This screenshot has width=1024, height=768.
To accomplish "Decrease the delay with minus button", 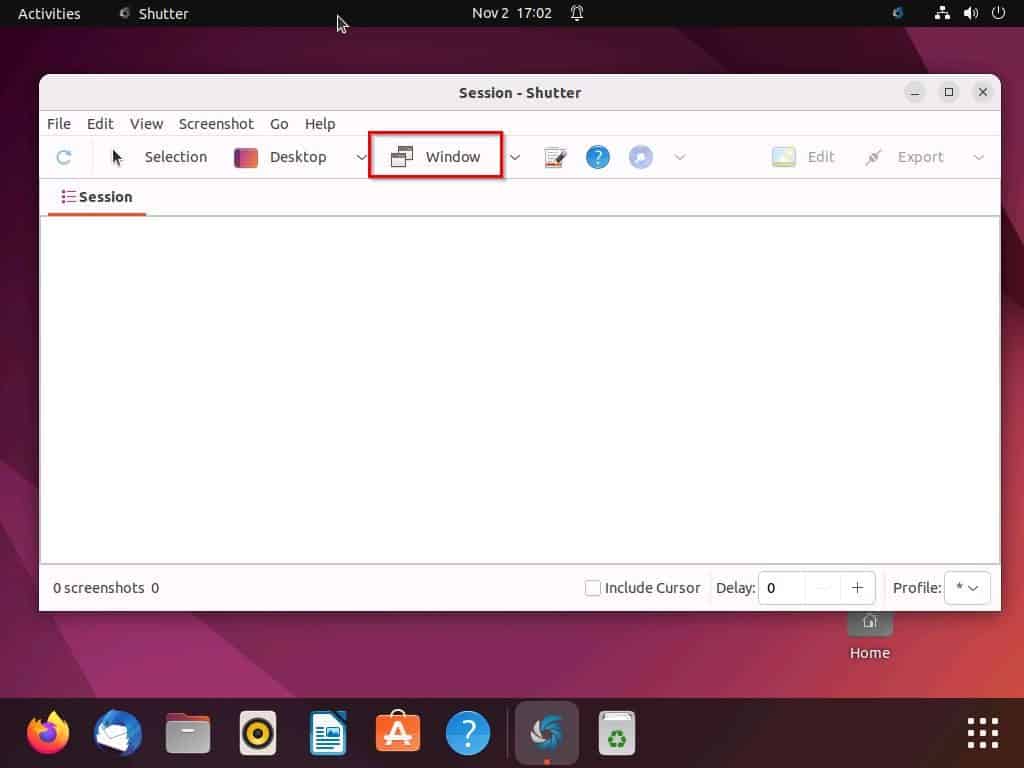I will (823, 588).
